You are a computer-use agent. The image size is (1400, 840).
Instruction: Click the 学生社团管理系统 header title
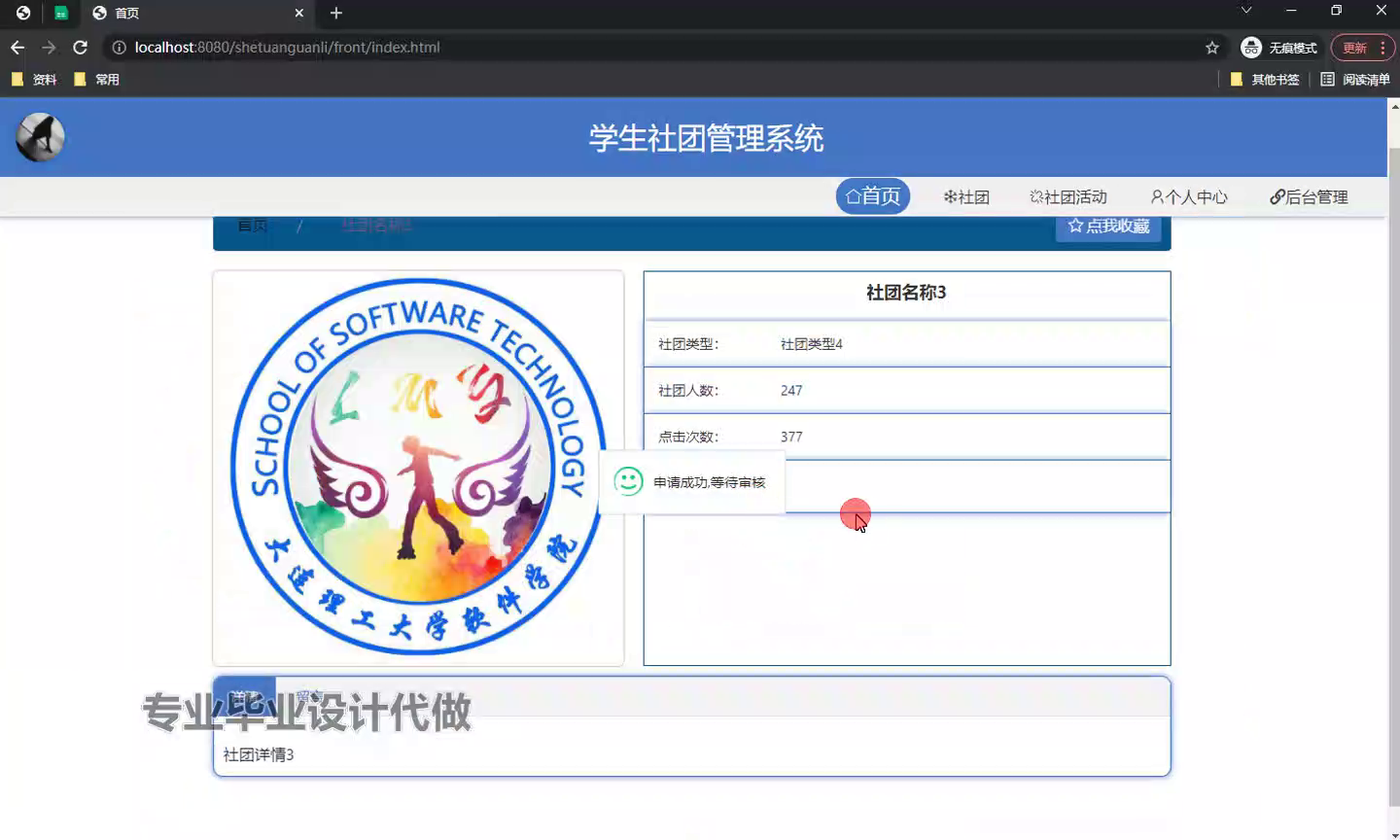tap(706, 138)
